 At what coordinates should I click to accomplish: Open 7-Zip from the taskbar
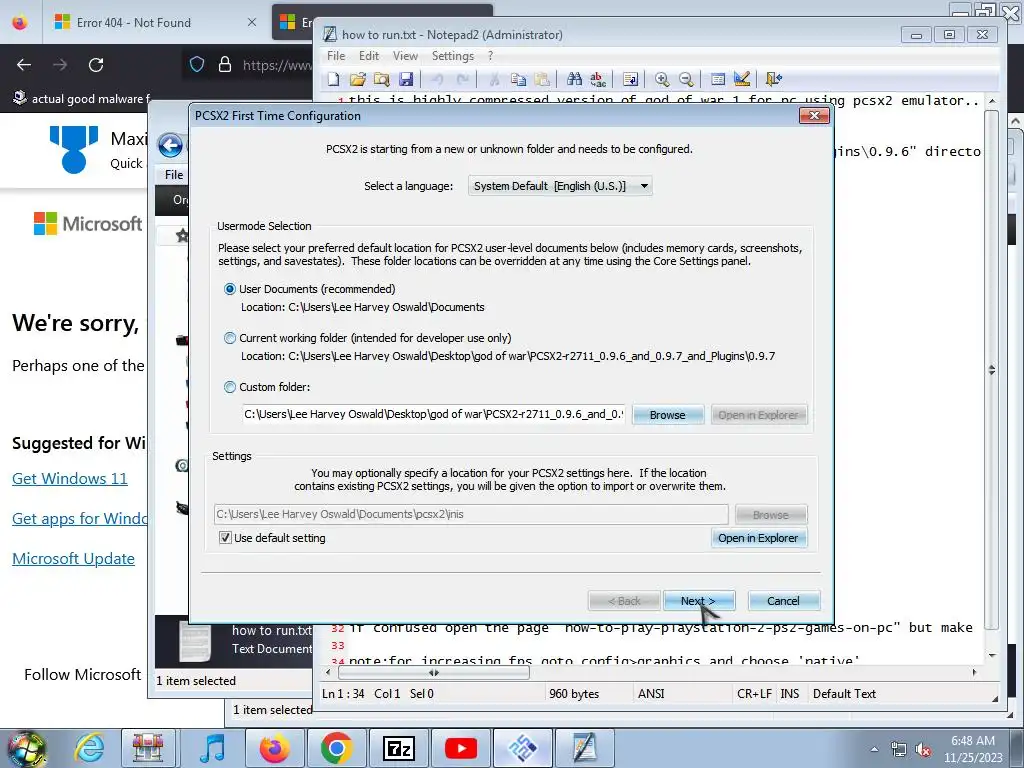click(x=399, y=748)
